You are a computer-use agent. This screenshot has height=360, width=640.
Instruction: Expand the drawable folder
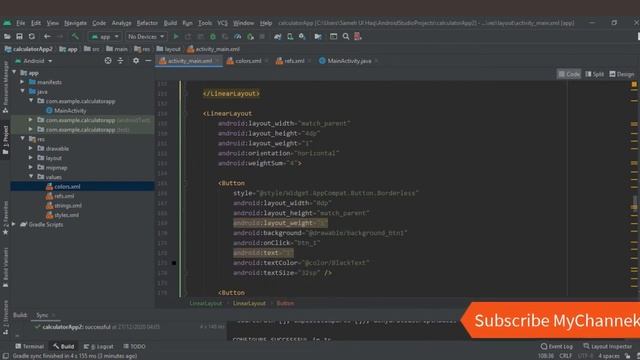point(31,148)
